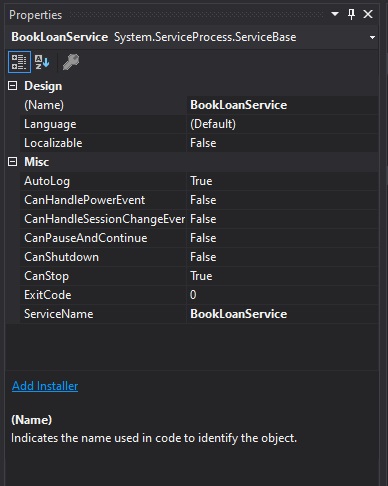The height and width of the screenshot is (486, 388).
Task: Pin the Properties panel (auto hide)
Action: coord(351,14)
